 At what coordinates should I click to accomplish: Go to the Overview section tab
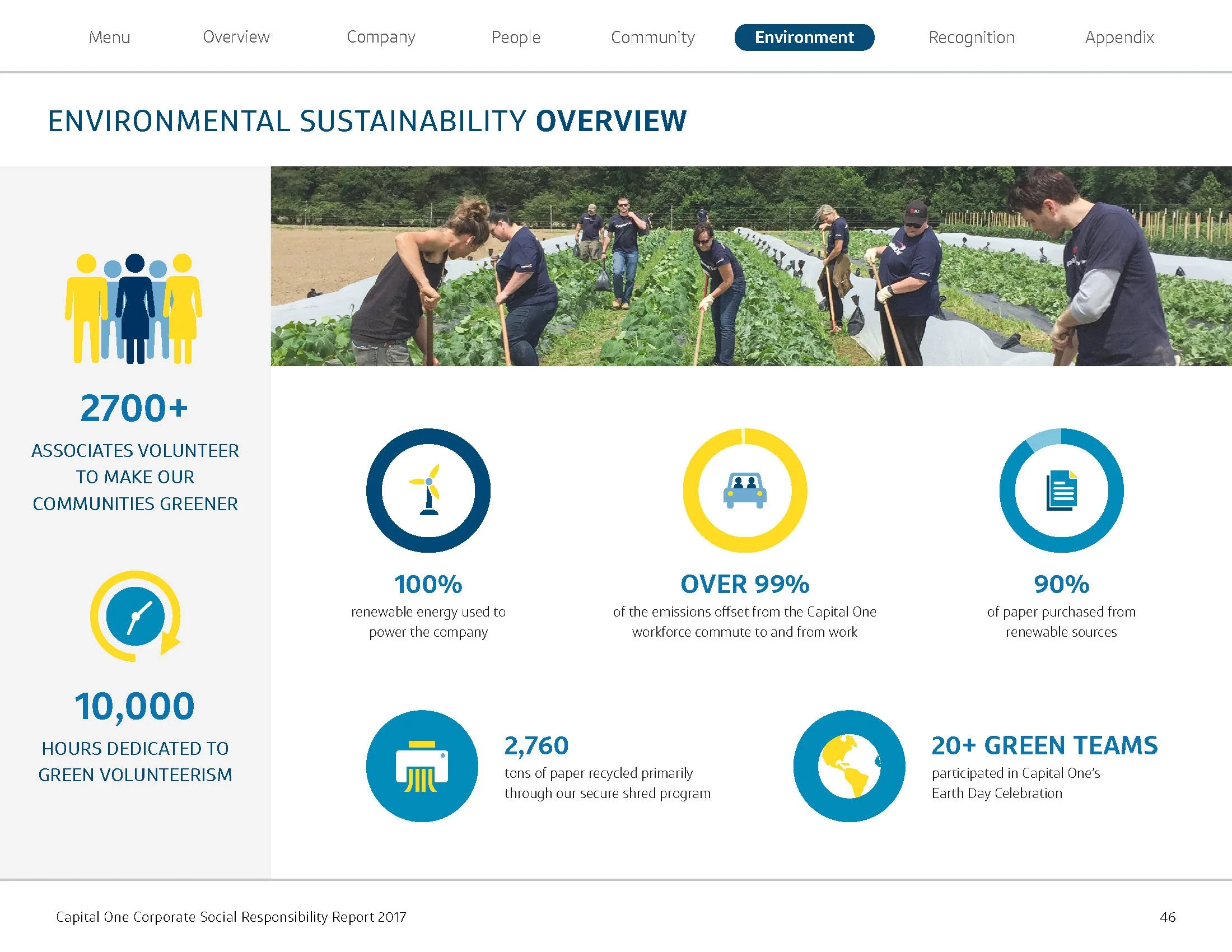coord(236,37)
